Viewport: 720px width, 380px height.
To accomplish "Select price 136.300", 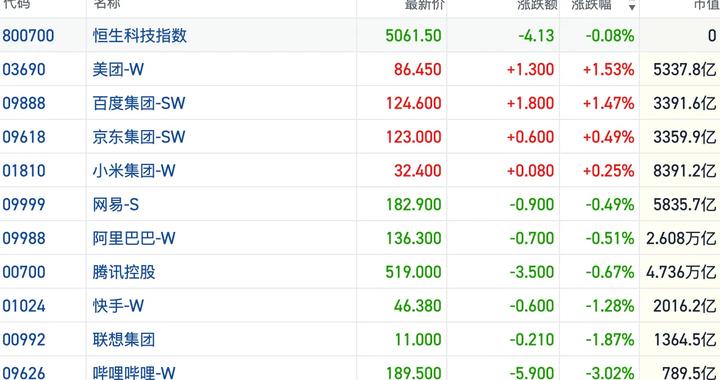I will 413,238.
